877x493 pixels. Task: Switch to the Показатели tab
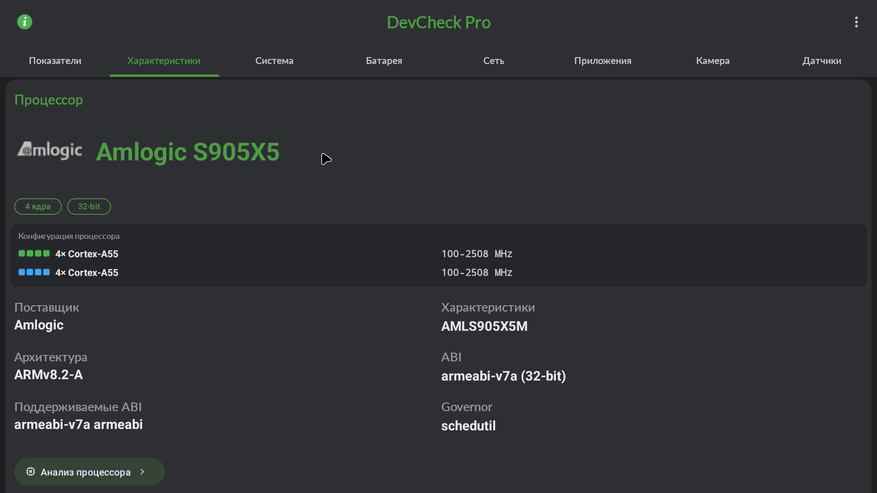coord(55,60)
